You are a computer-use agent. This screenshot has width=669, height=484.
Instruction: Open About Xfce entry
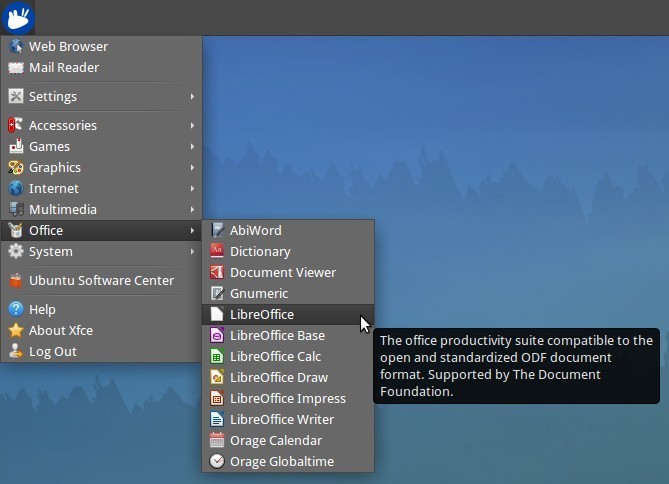point(102,330)
